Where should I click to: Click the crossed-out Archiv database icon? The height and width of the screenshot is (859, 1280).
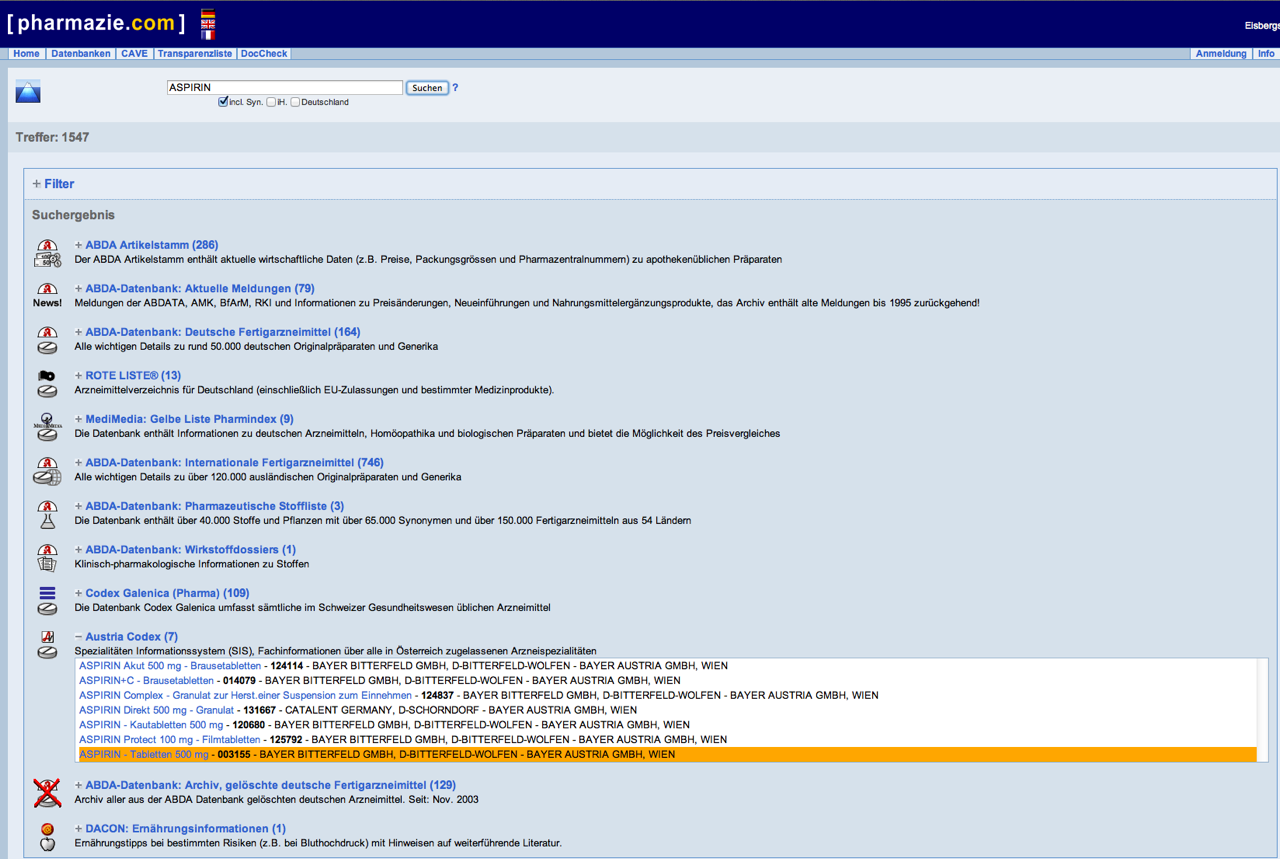coord(47,793)
